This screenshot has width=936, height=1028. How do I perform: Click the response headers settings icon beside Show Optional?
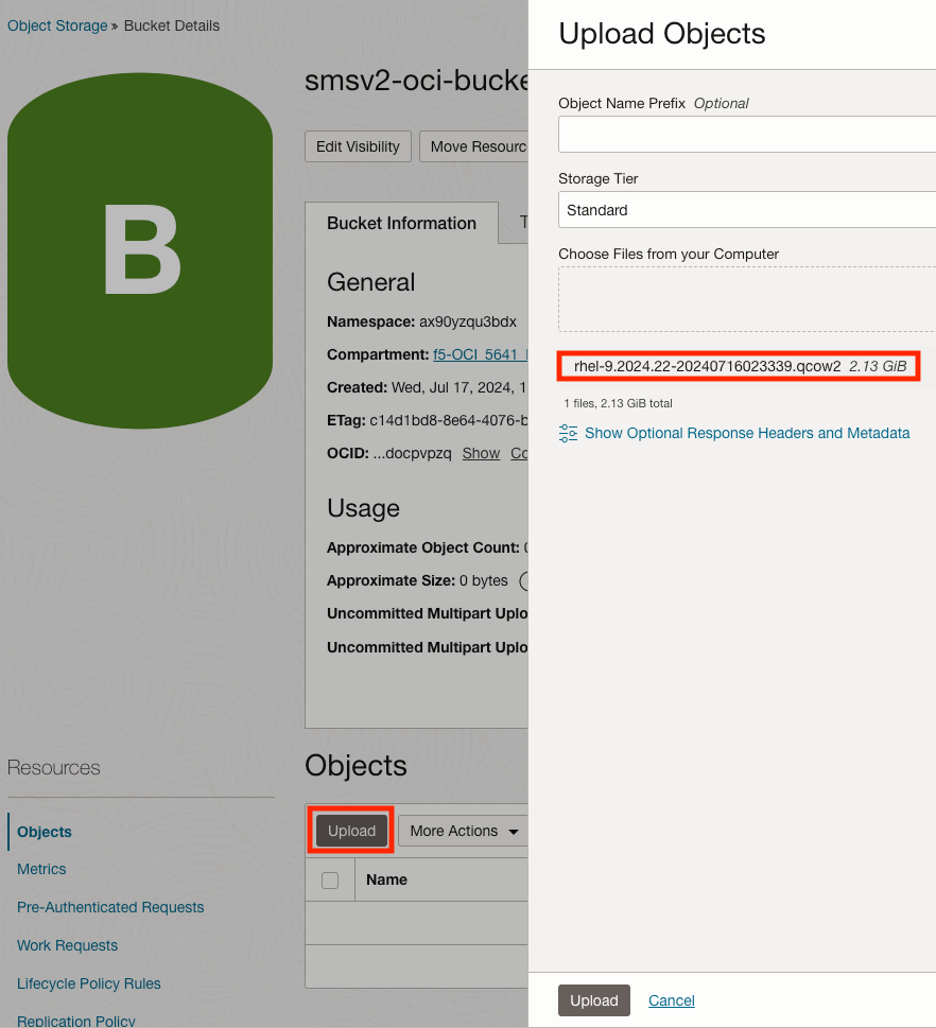pos(568,433)
